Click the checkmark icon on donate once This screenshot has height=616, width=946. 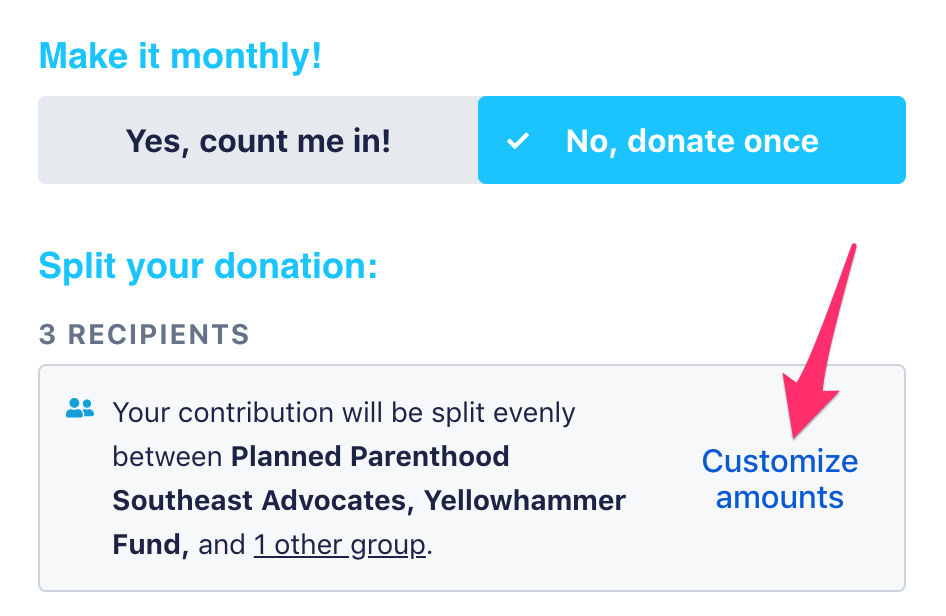[x=518, y=141]
